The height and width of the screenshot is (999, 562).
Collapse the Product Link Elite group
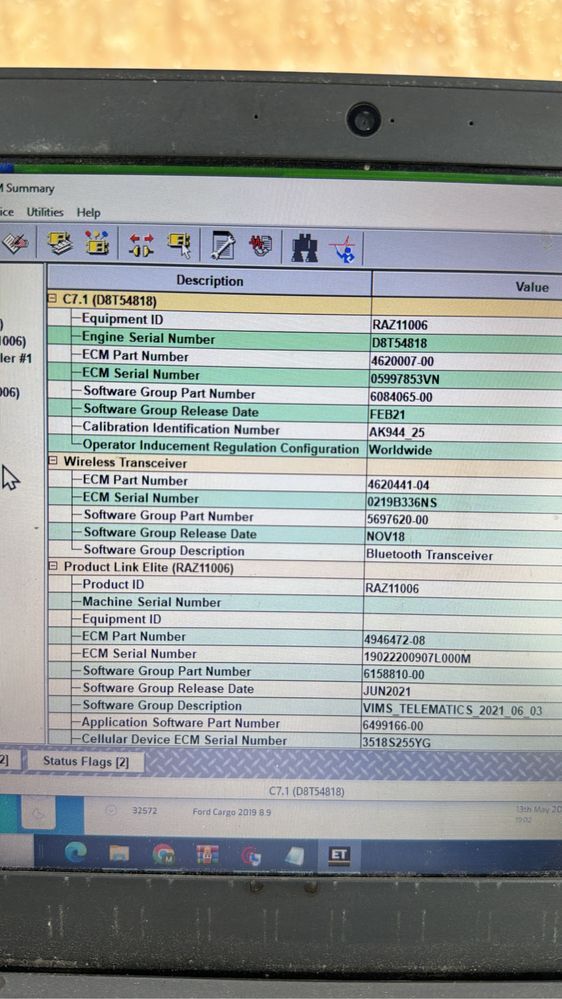click(x=54, y=567)
